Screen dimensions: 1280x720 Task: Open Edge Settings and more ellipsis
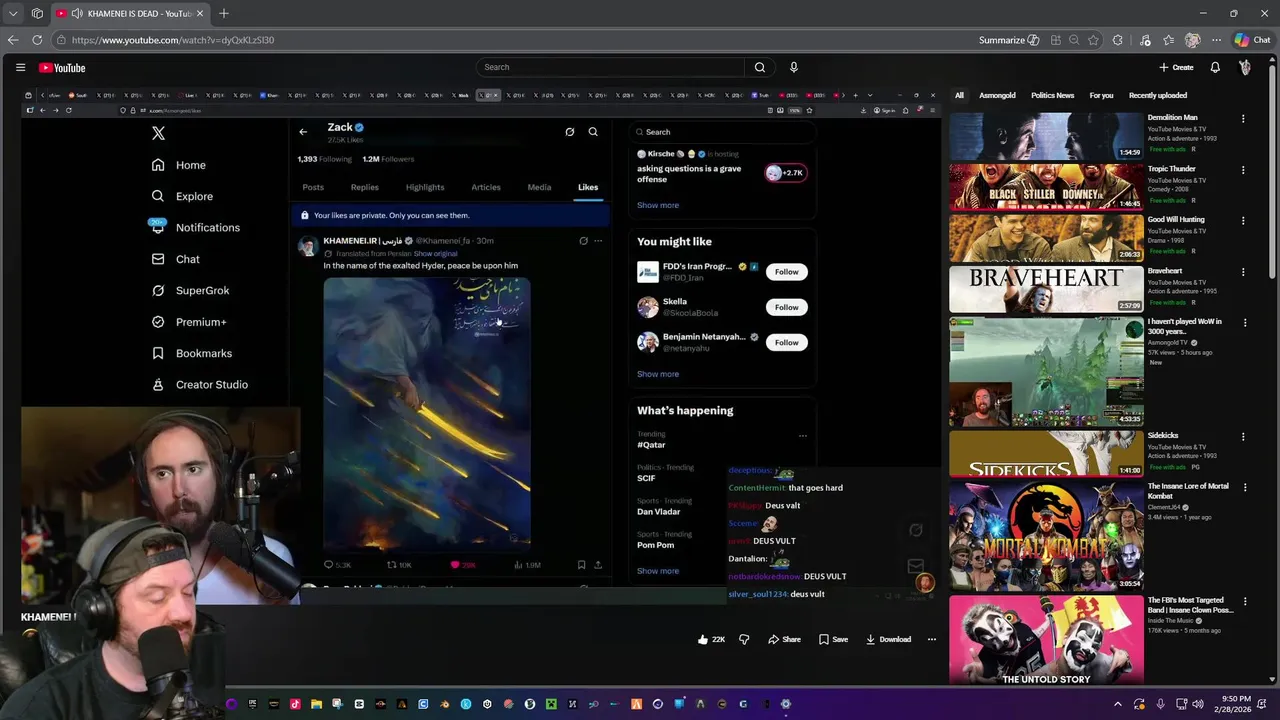tap(1217, 40)
